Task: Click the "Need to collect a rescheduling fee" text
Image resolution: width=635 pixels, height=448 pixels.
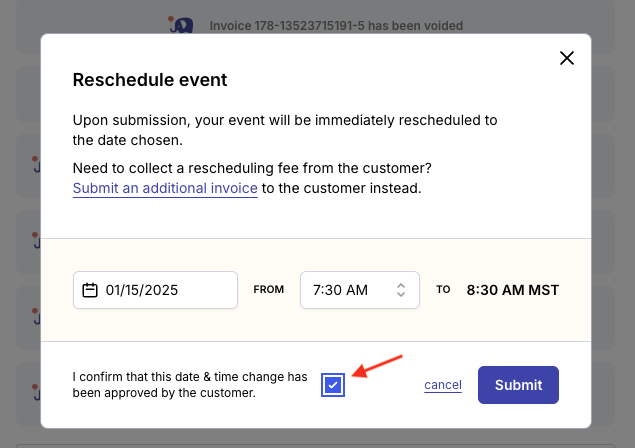Action: (252, 168)
